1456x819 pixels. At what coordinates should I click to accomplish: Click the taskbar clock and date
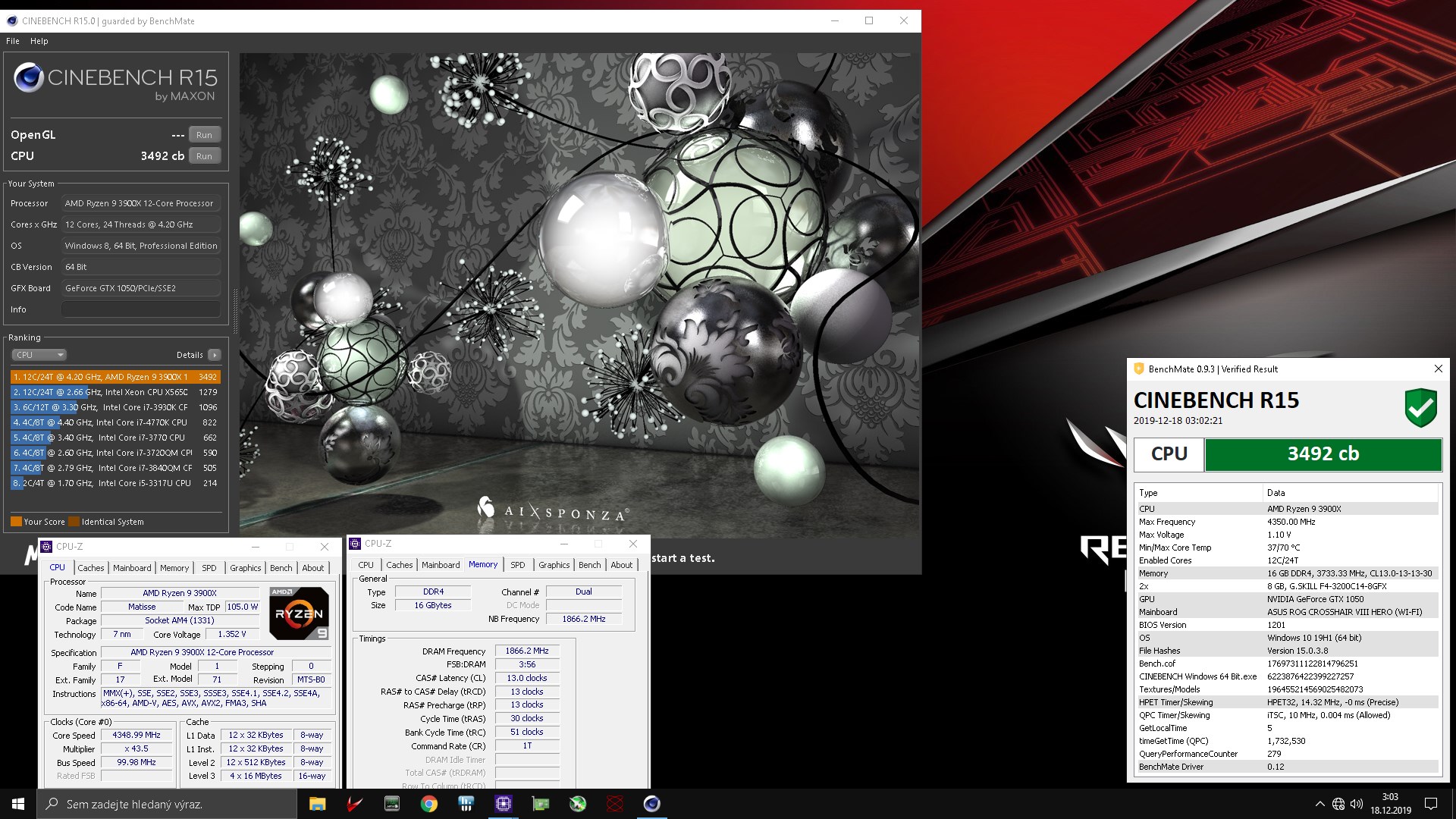point(1390,804)
